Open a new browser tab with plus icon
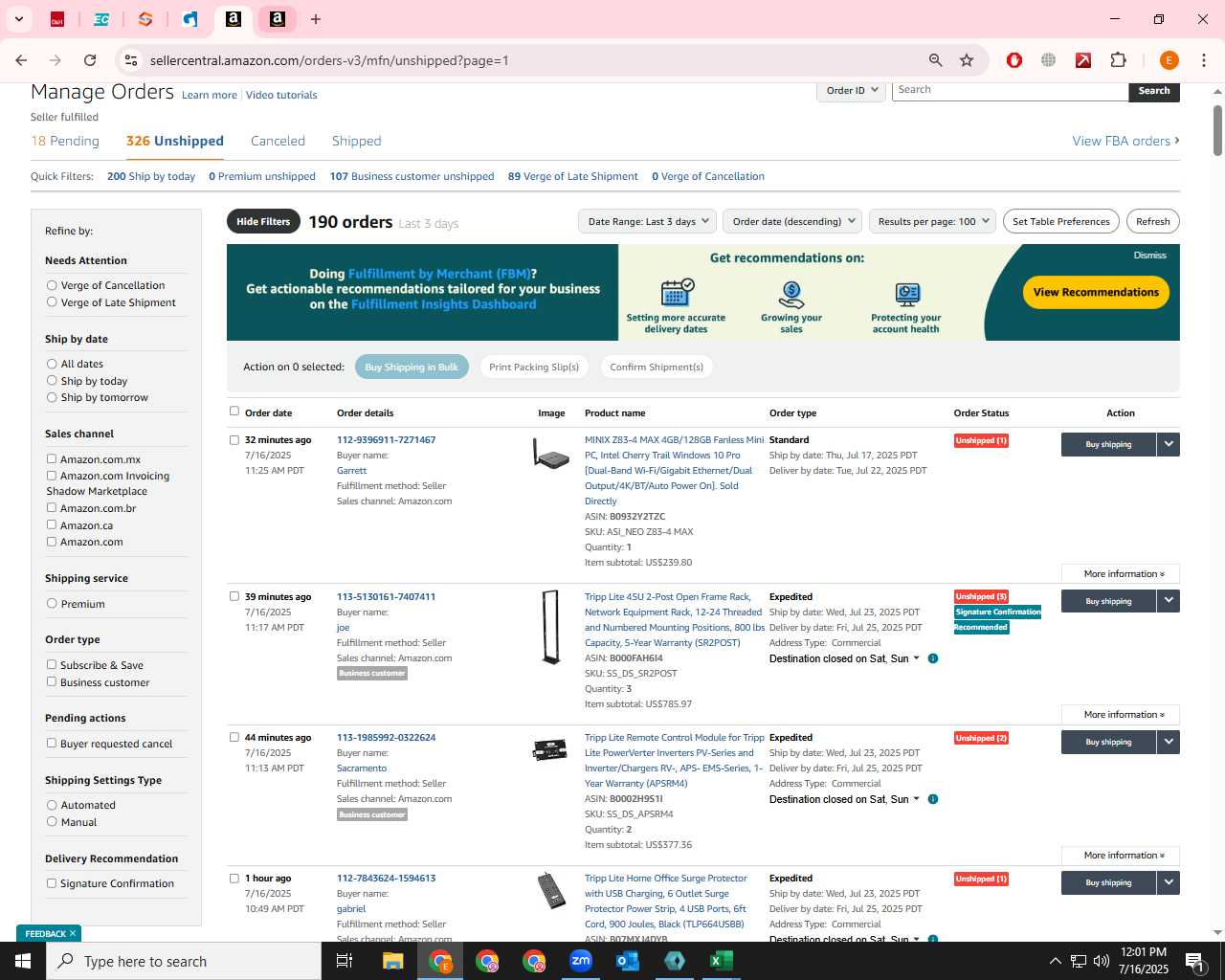The width and height of the screenshot is (1225, 980). (x=316, y=19)
